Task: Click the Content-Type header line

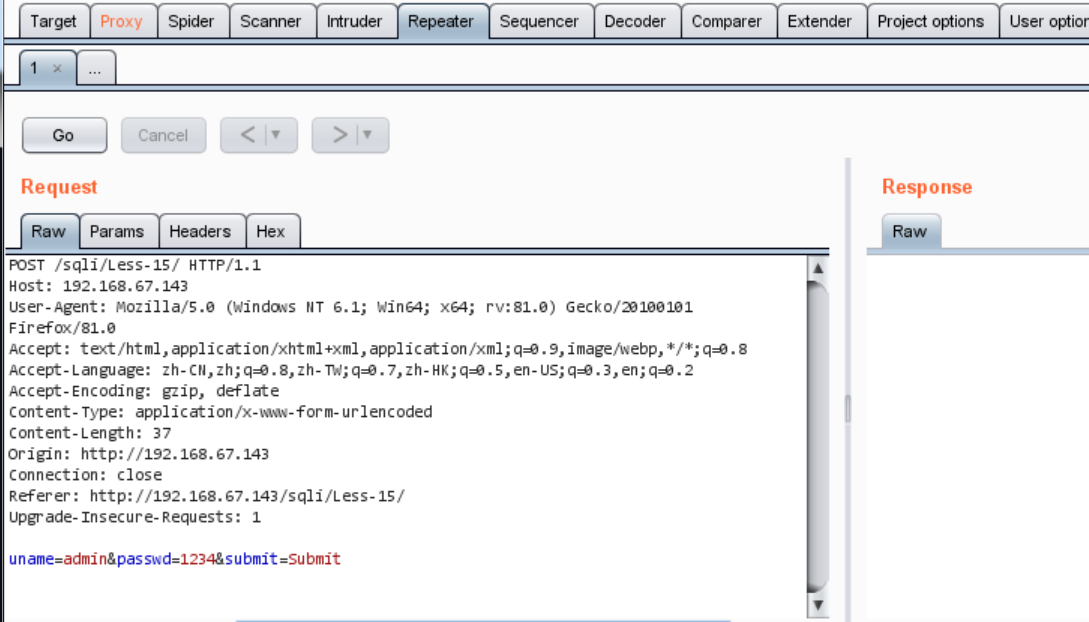Action: click(220, 412)
